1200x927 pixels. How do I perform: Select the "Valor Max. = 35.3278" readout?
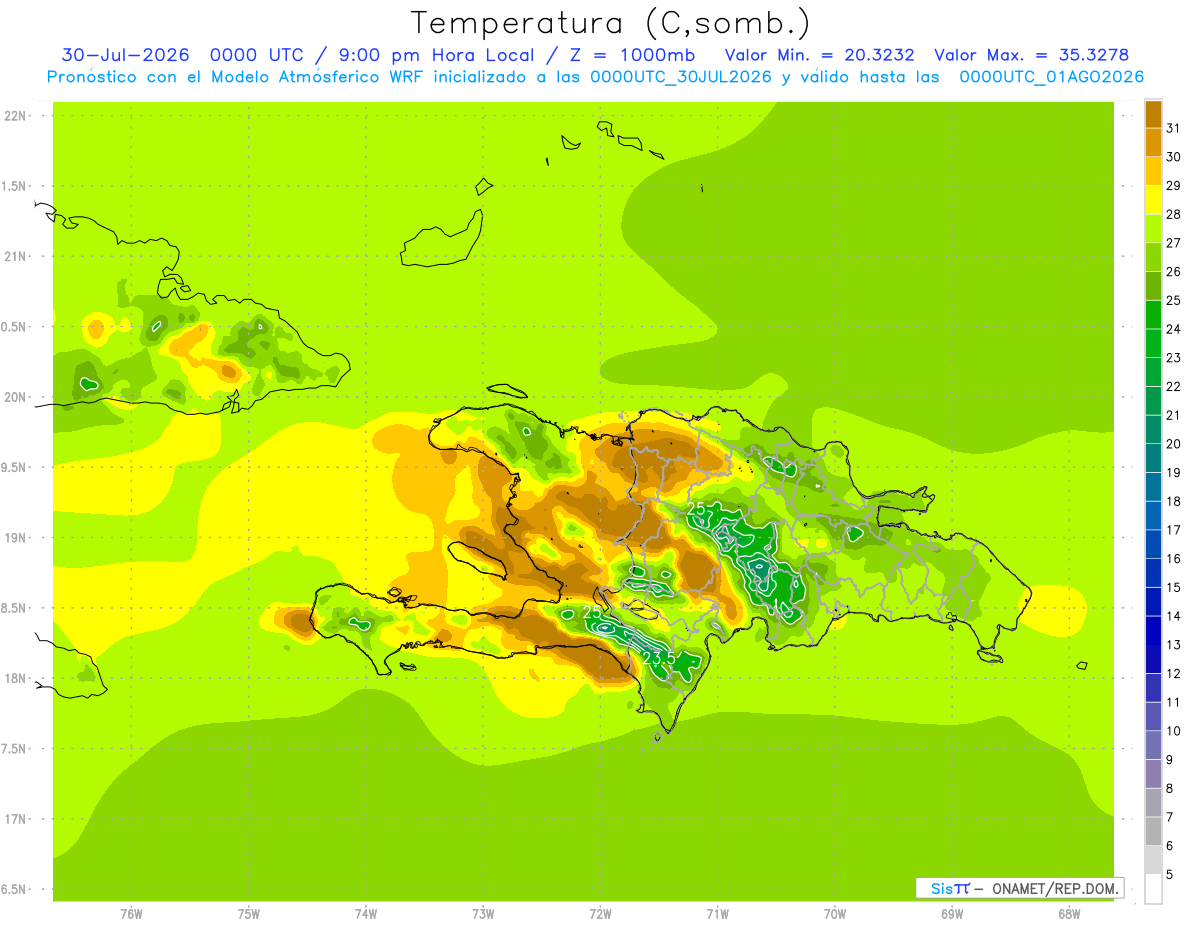click(x=1031, y=55)
